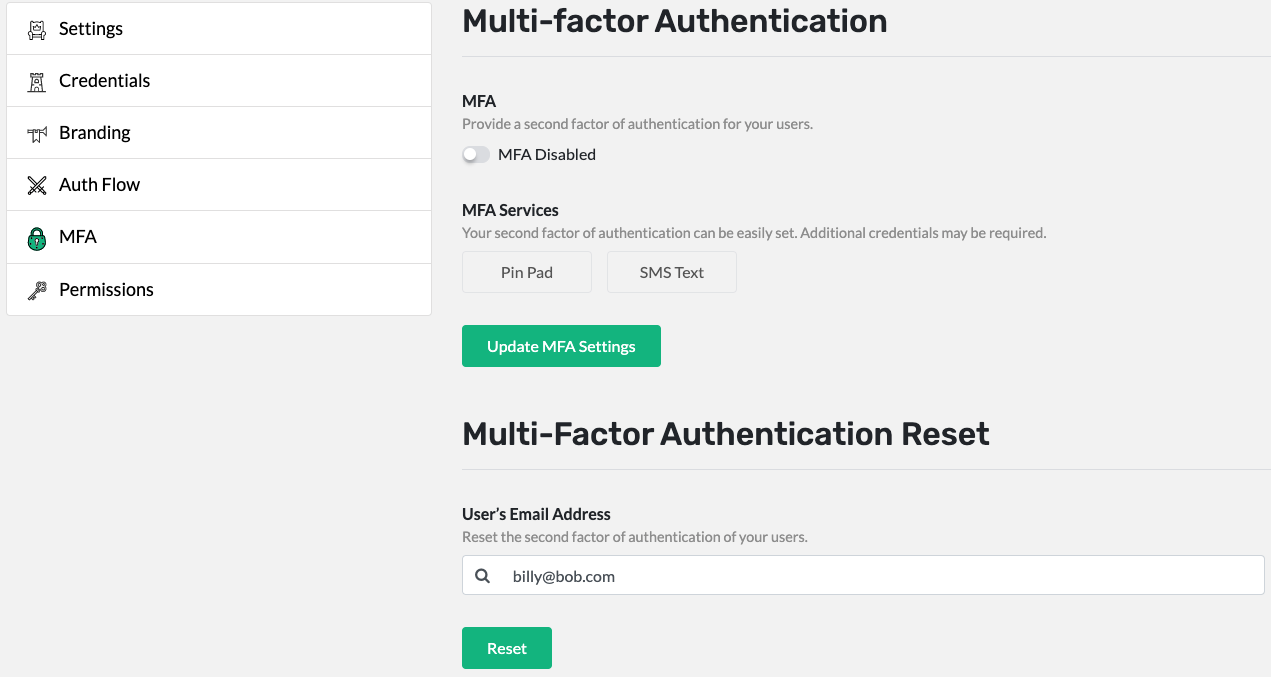Click the Settings icon in sidebar
Screen dimensions: 1271x677
(x=37, y=29)
